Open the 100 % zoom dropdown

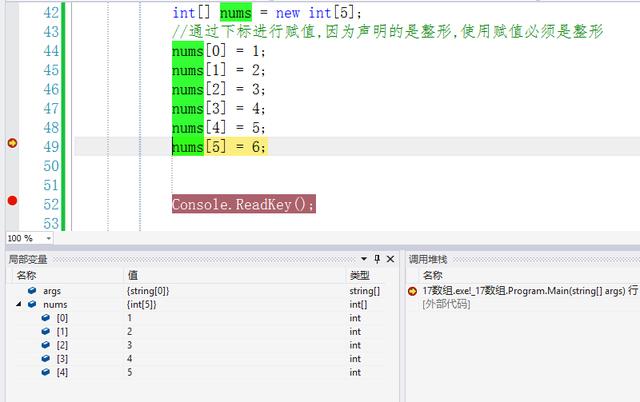(49, 238)
